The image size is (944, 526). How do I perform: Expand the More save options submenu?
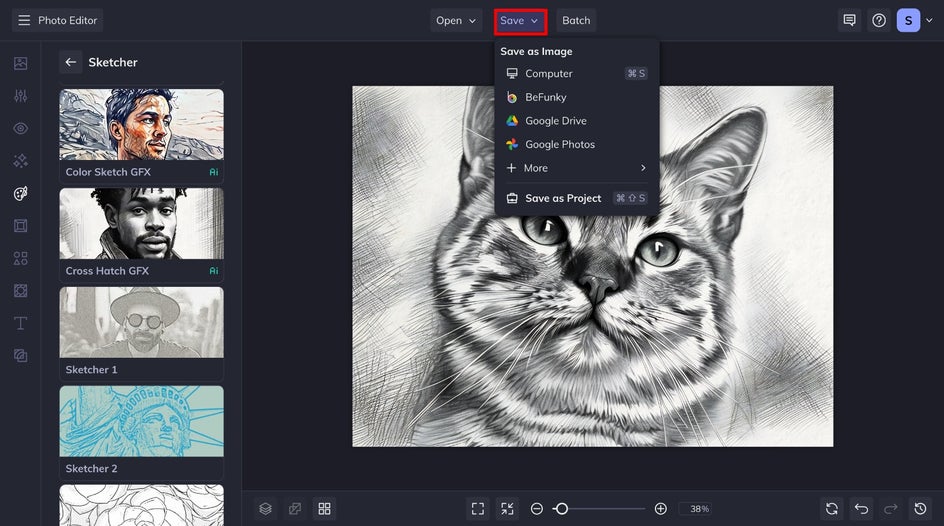(576, 168)
